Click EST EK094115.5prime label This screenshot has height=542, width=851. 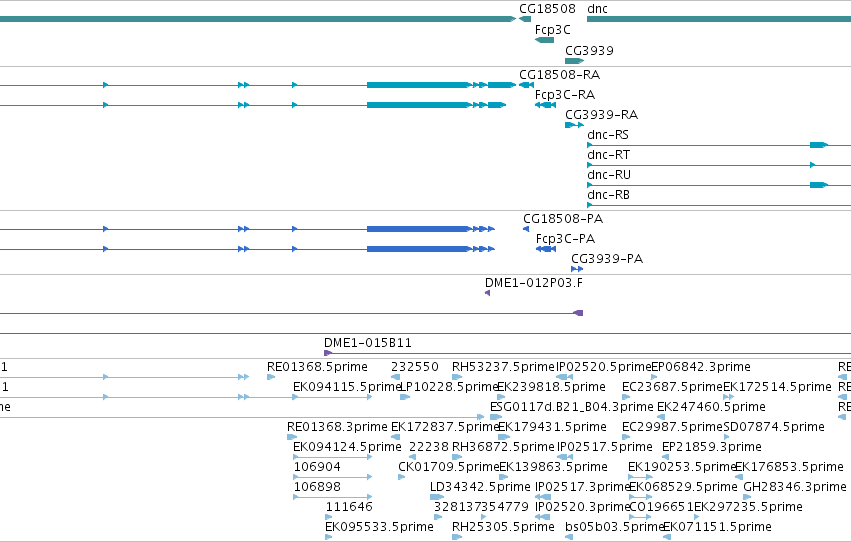coord(347,387)
